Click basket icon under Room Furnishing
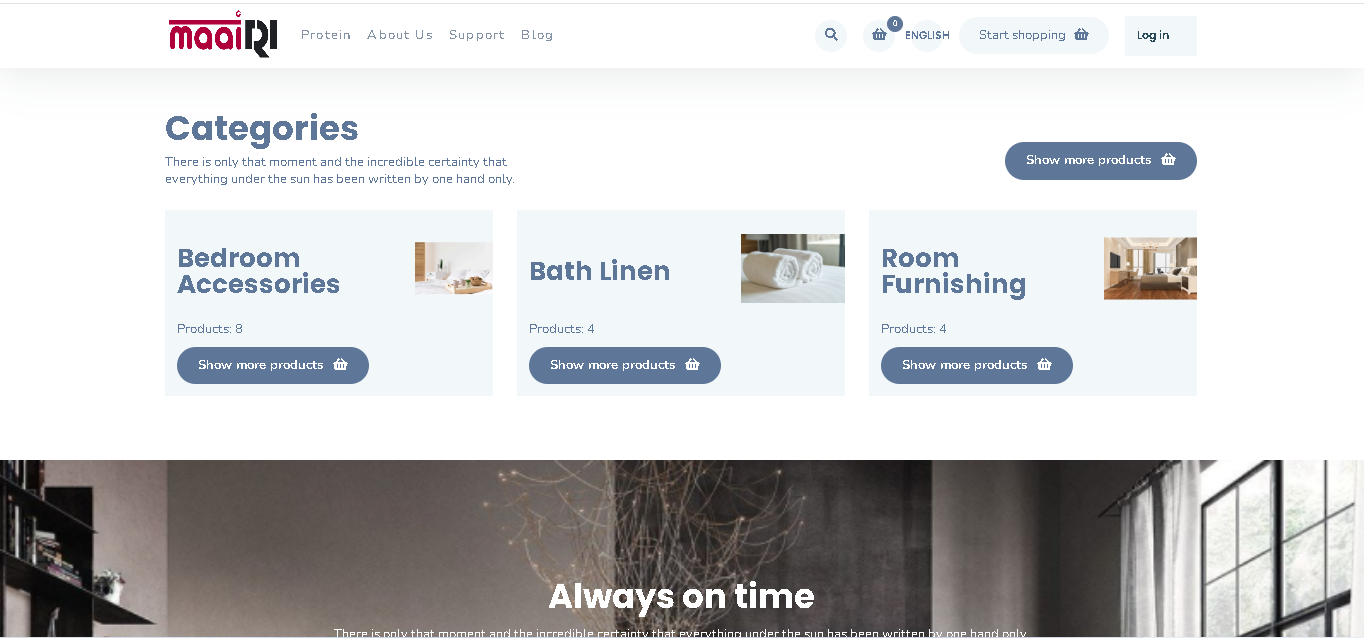This screenshot has height=638, width=1364. [x=1044, y=365]
